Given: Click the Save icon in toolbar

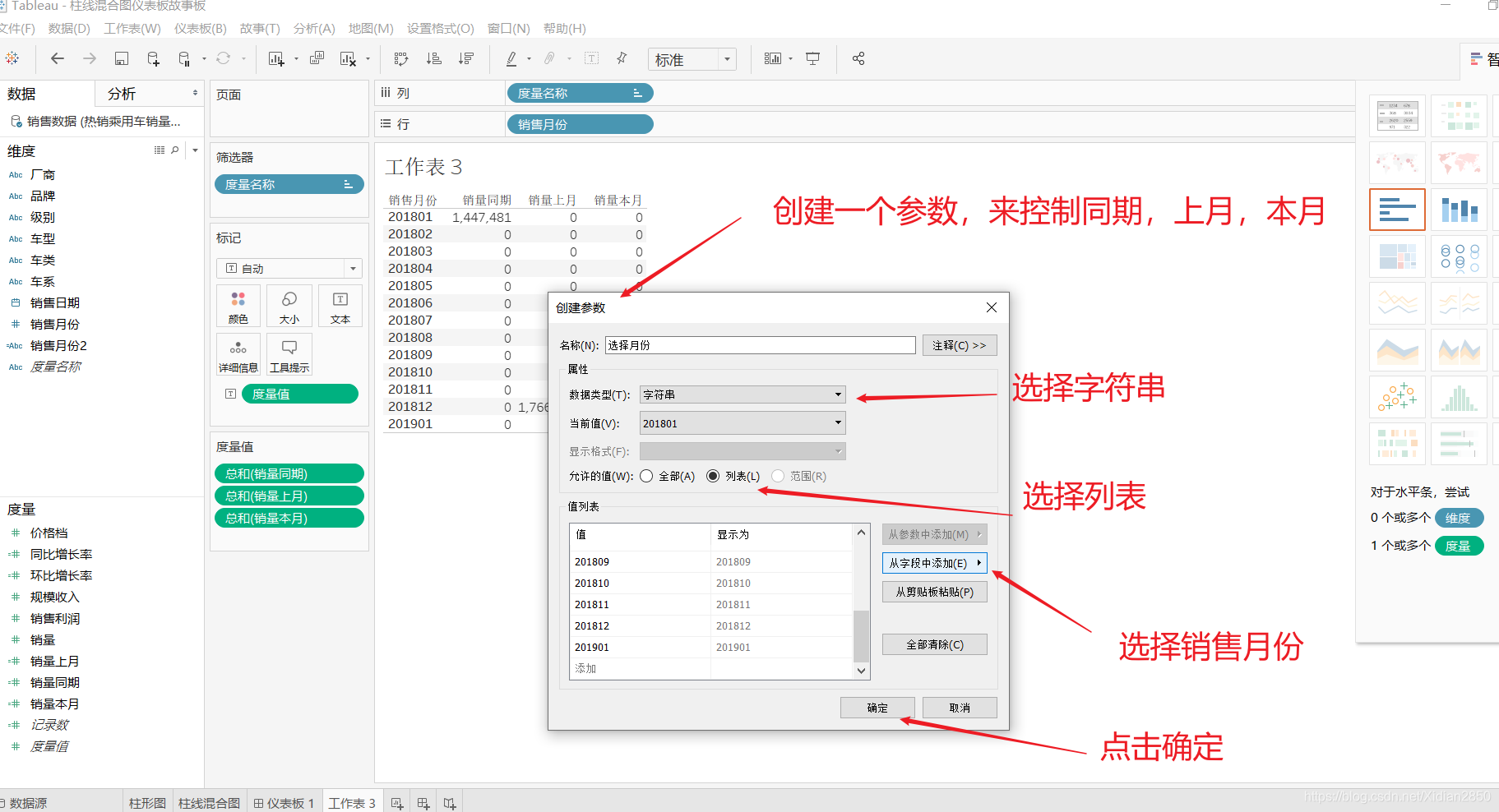Looking at the screenshot, I should (121, 58).
